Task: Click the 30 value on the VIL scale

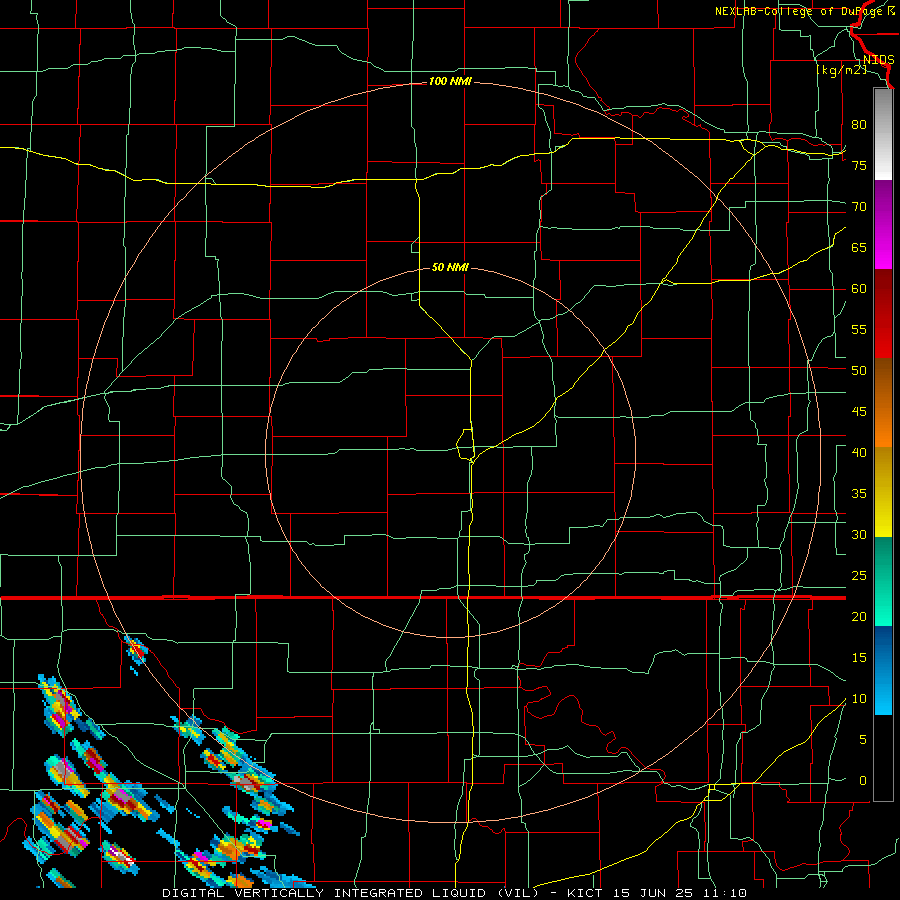Action: (859, 534)
